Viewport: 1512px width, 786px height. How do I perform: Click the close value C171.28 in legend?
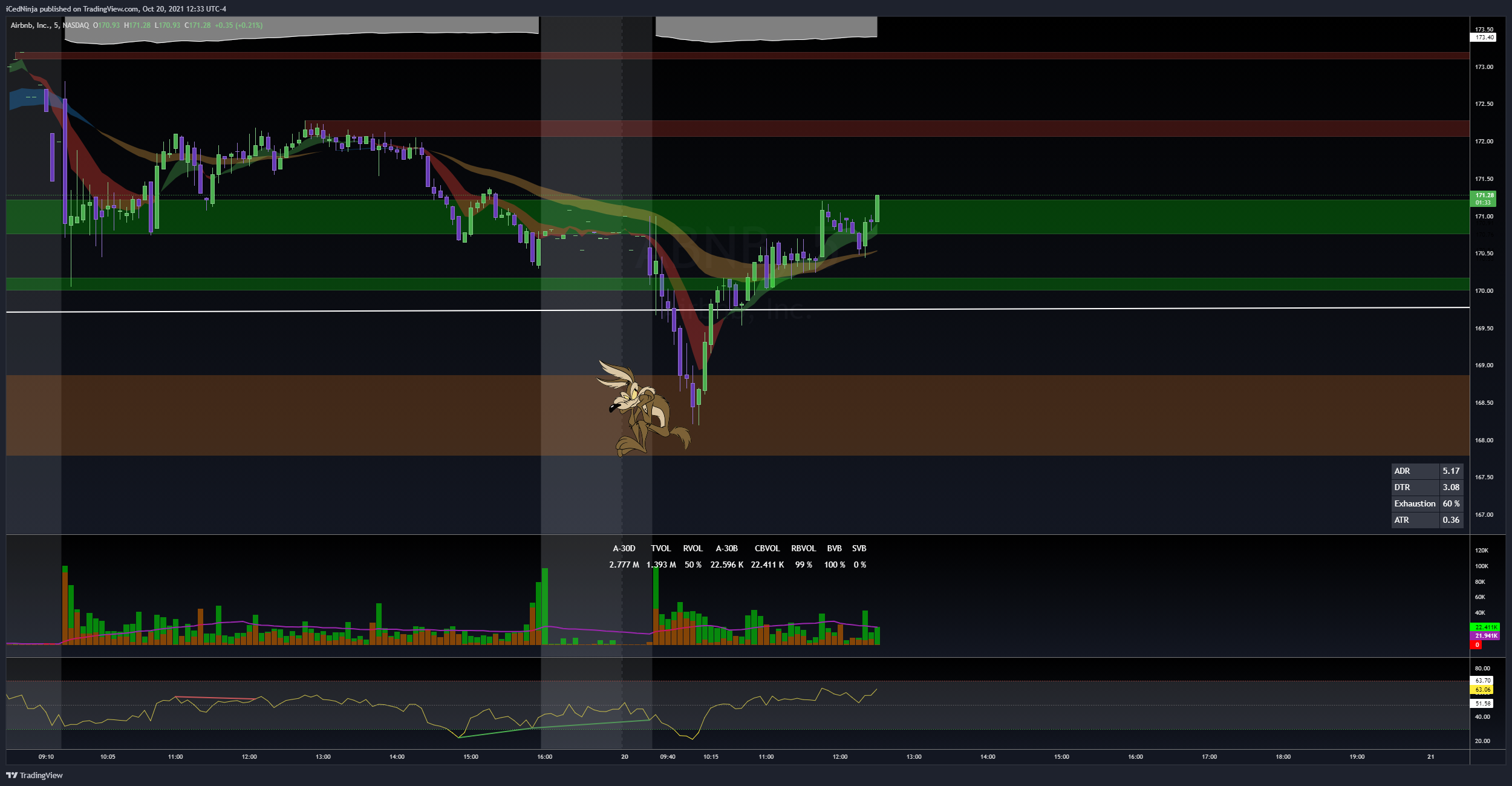click(198, 25)
